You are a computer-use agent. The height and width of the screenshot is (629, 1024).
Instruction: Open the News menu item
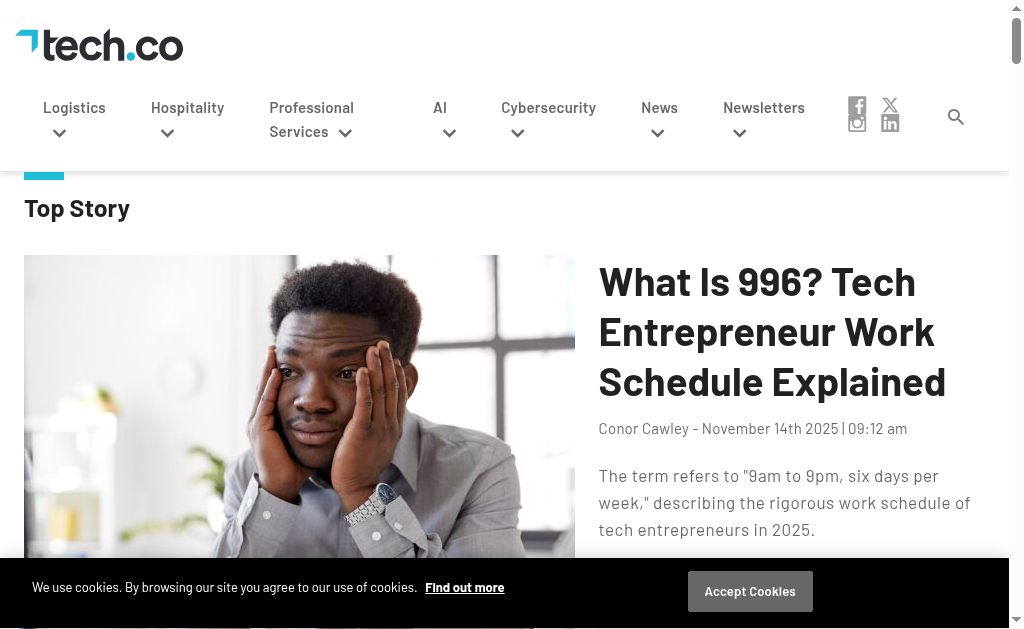(659, 108)
